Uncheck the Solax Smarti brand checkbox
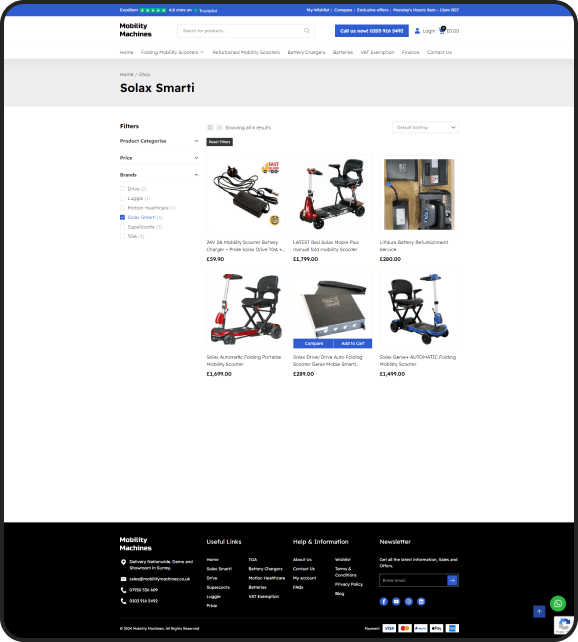The width and height of the screenshot is (578, 642). (x=122, y=217)
